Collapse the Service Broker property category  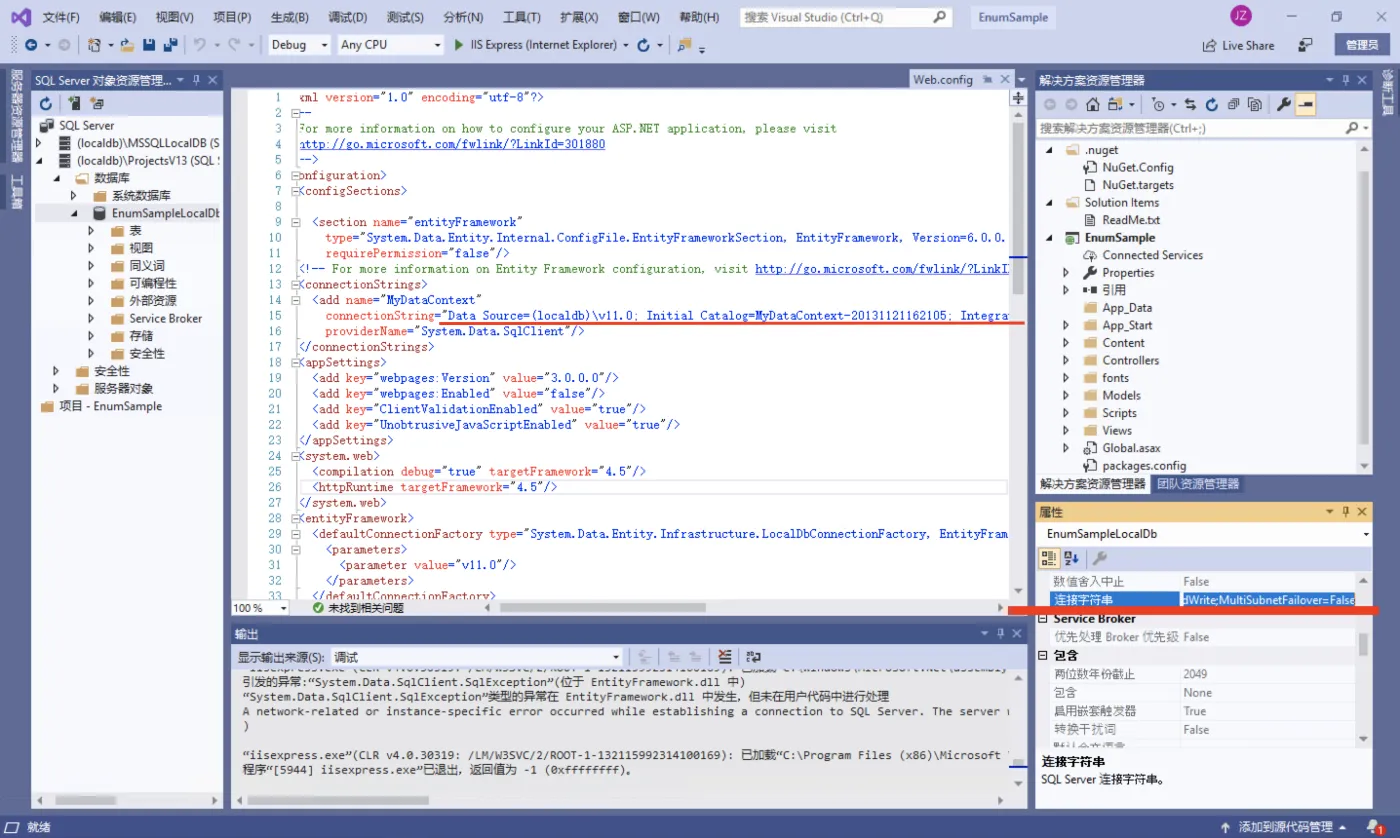[x=1043, y=619]
